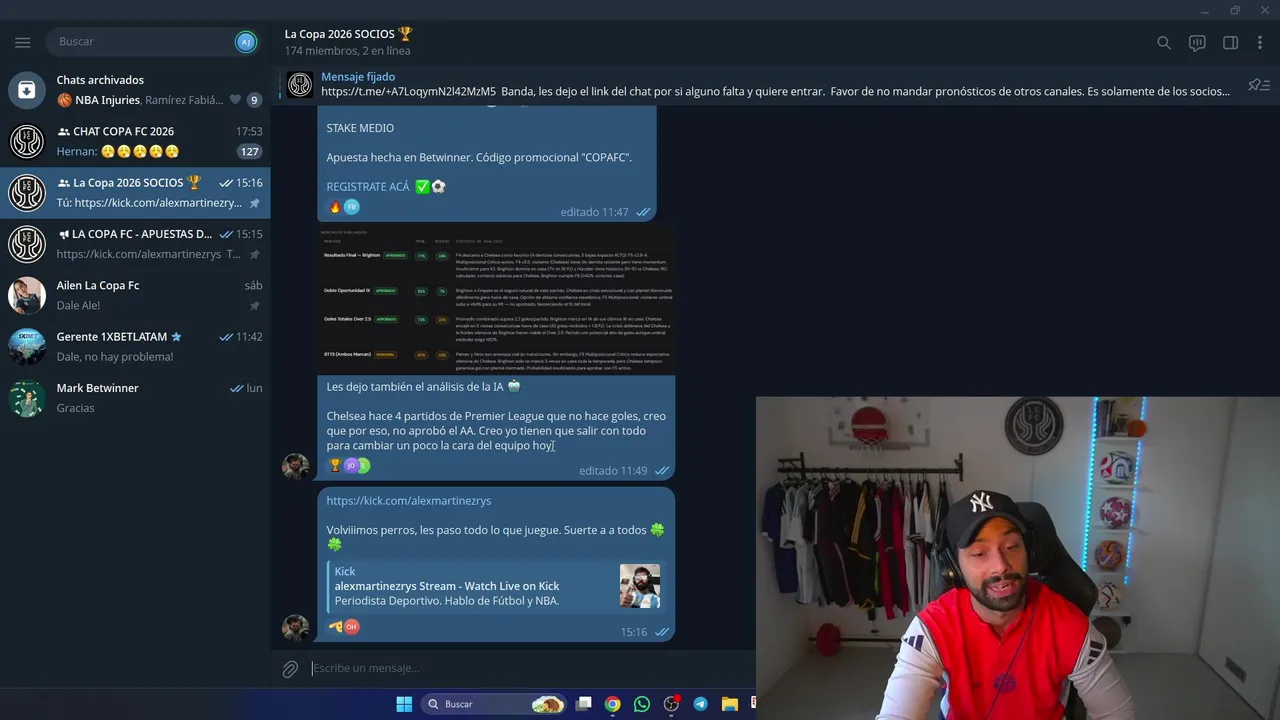Click the 15:16 message timestamp
Viewport: 1280px width, 720px height.
click(x=634, y=632)
